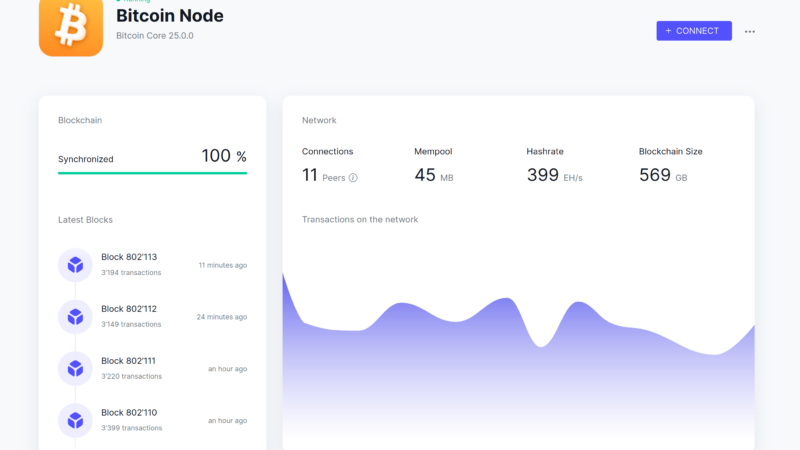Click the Hashrate value 399 EH/s
This screenshot has height=450, width=800.
pyautogui.click(x=555, y=176)
